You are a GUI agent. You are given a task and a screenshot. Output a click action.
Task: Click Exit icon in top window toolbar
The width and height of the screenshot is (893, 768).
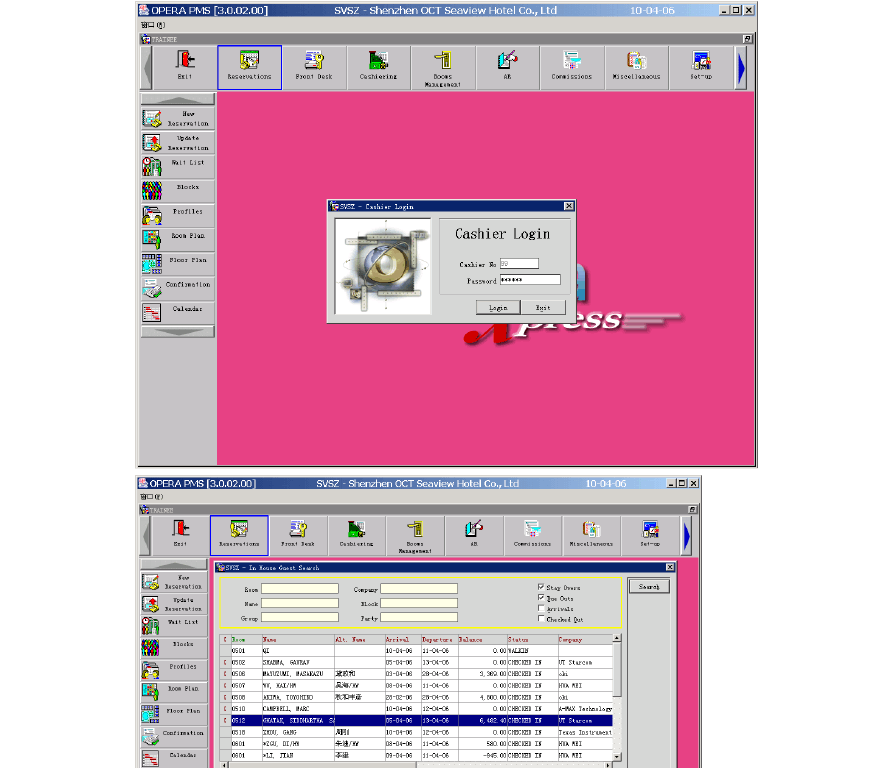185,66
